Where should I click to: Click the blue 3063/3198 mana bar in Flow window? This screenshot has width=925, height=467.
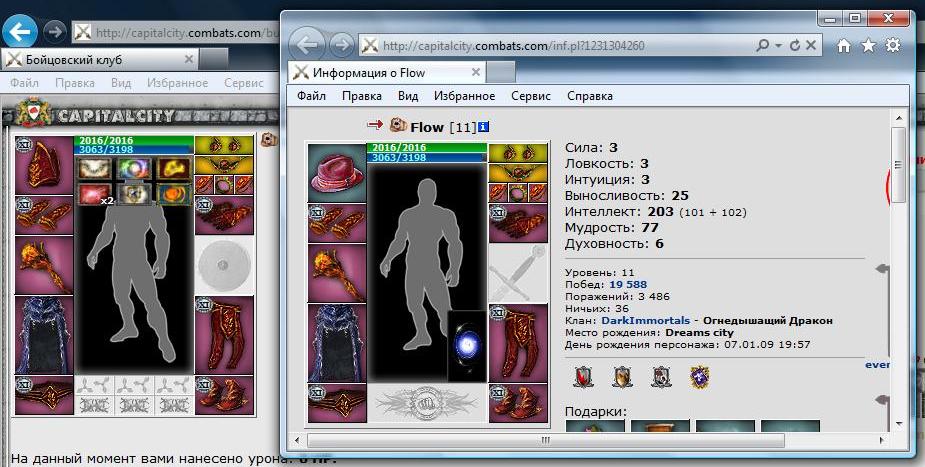[x=427, y=157]
